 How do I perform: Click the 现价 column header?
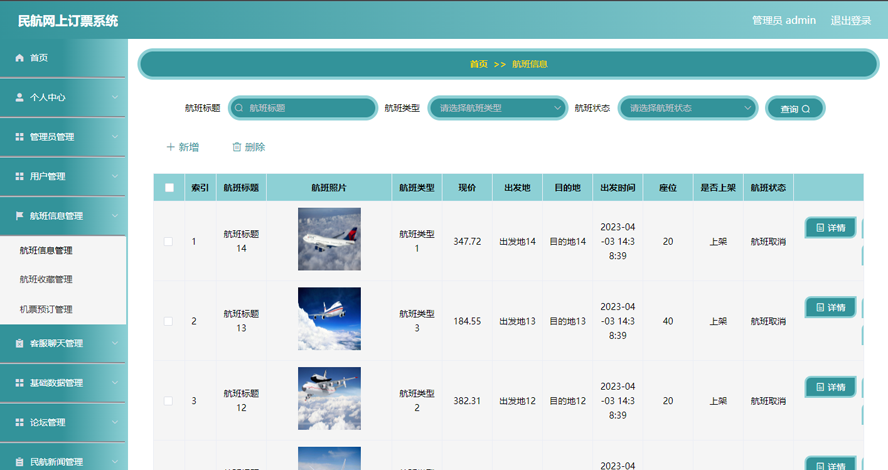tap(467, 188)
